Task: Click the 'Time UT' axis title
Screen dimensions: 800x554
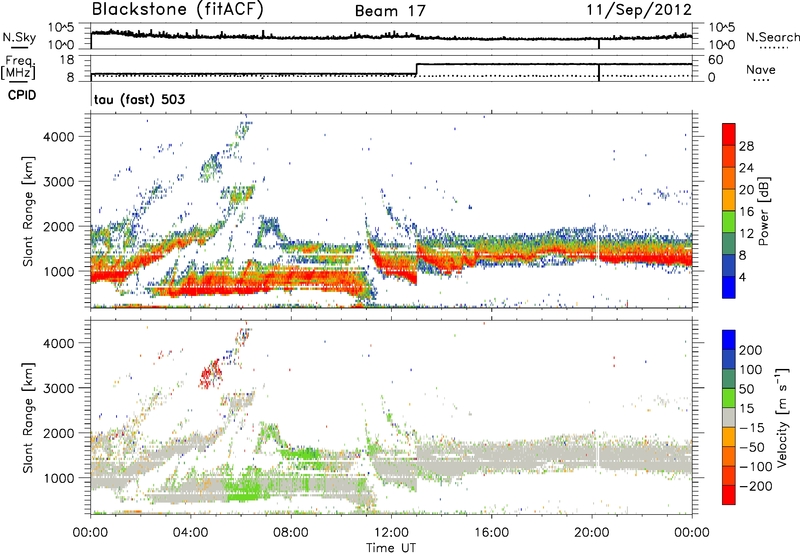Action: pos(391,548)
